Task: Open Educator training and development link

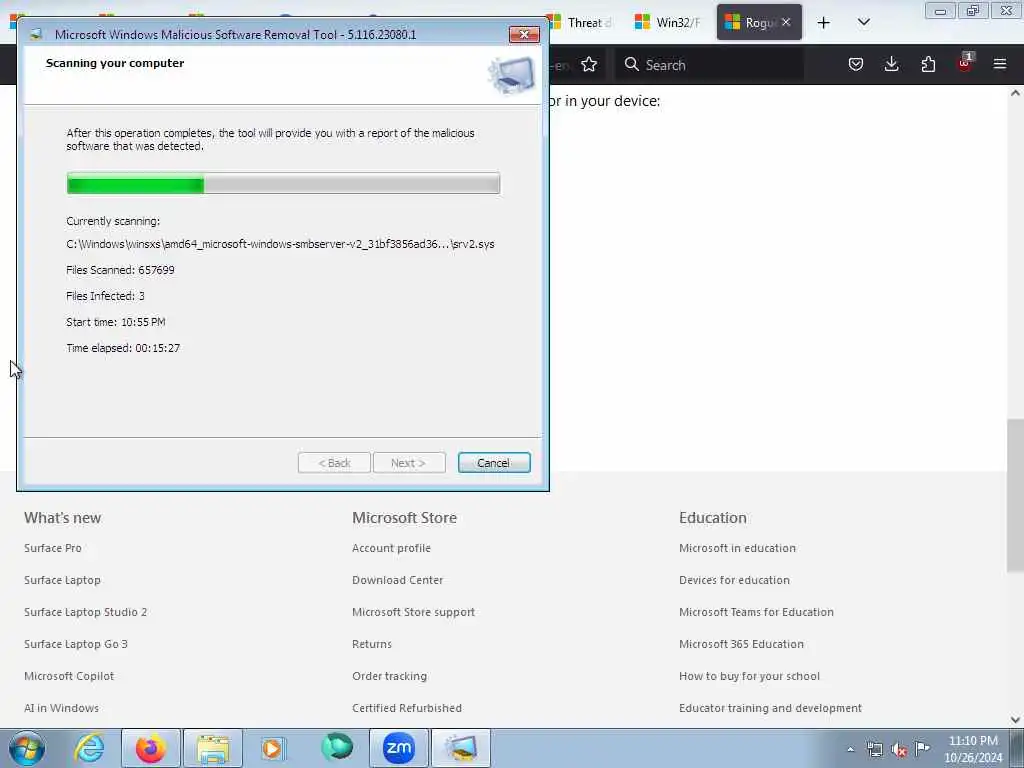Action: tap(770, 708)
